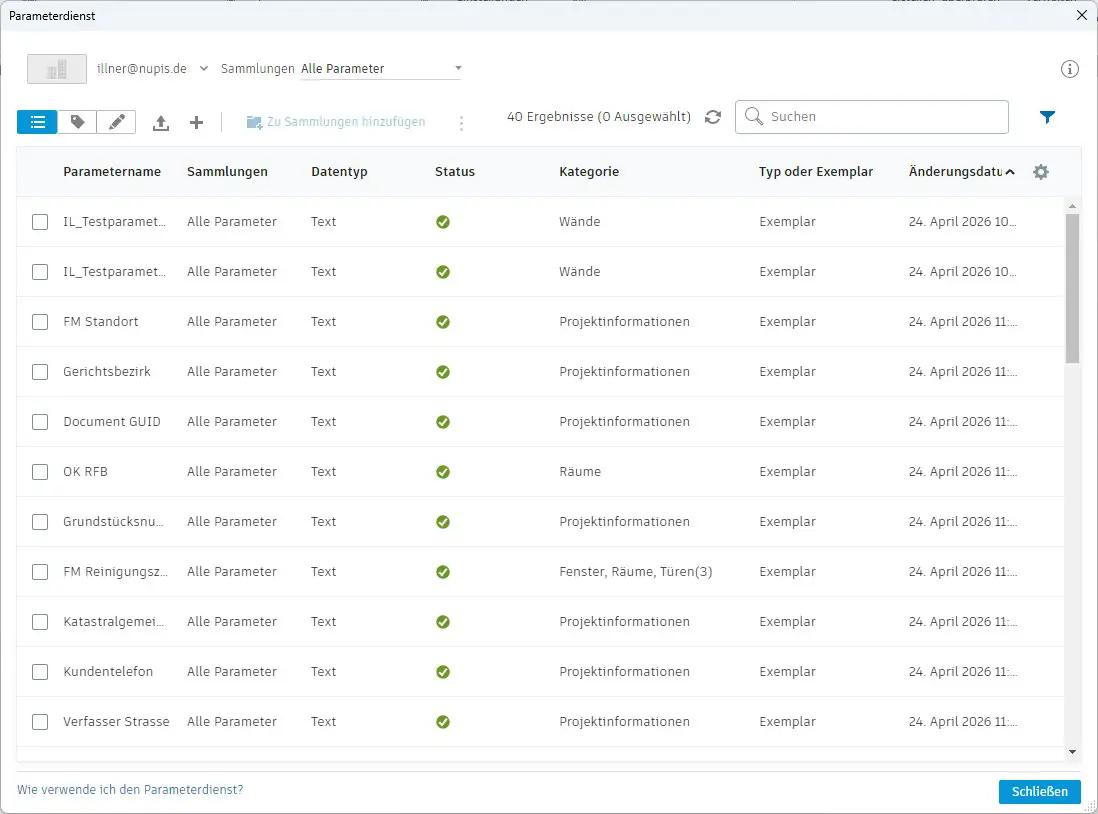Viewport: 1098px width, 814px height.
Task: Activate the pencil edit mode icon
Action: (116, 122)
